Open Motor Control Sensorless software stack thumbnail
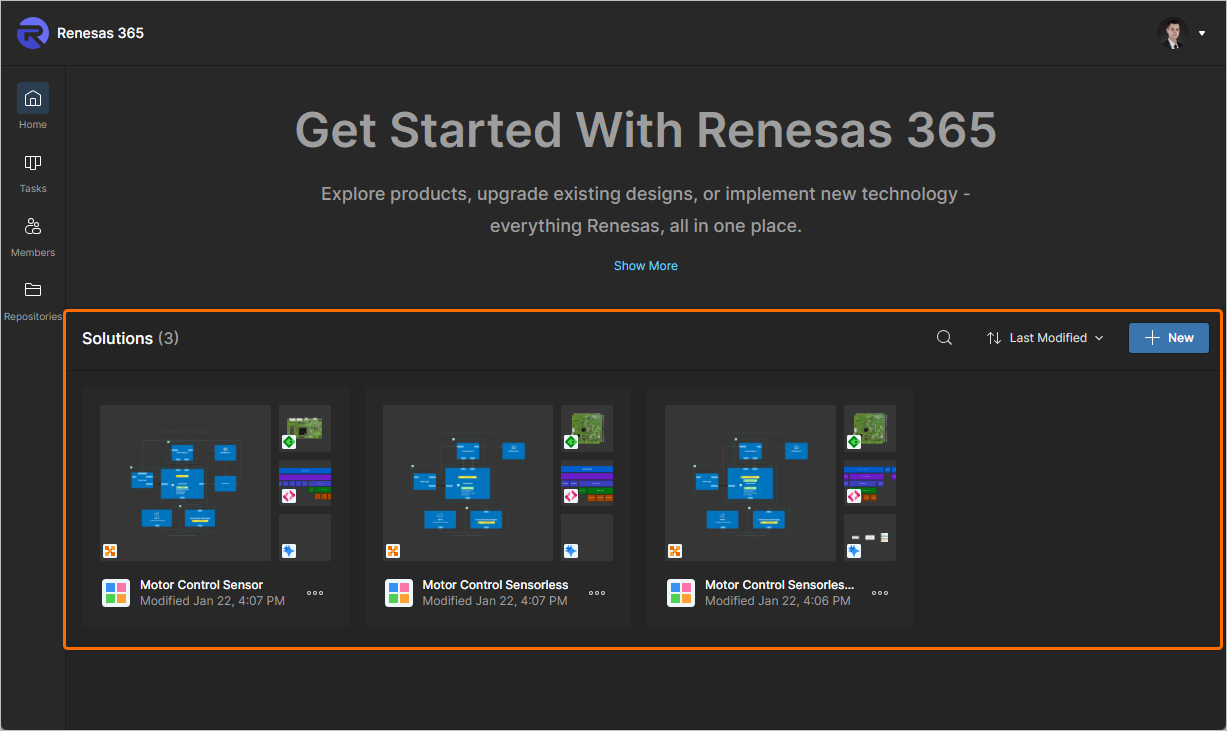The width and height of the screenshot is (1227, 731). click(587, 482)
